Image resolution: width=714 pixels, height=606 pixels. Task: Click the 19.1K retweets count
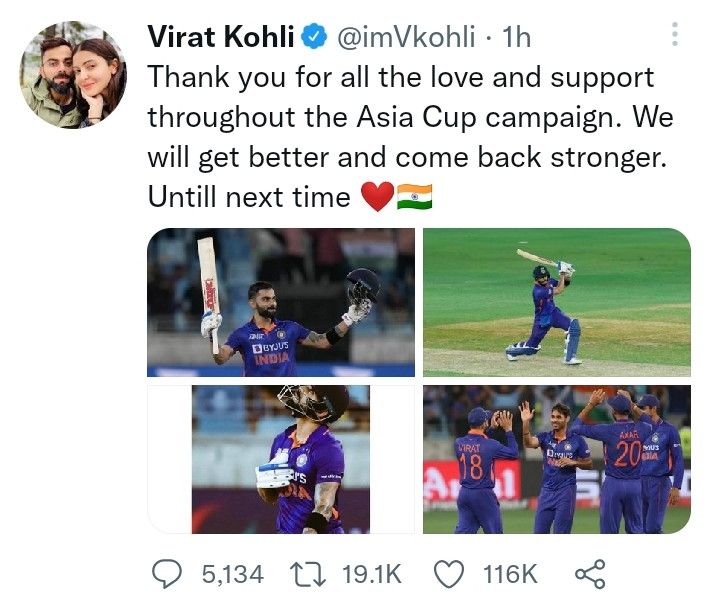point(370,573)
